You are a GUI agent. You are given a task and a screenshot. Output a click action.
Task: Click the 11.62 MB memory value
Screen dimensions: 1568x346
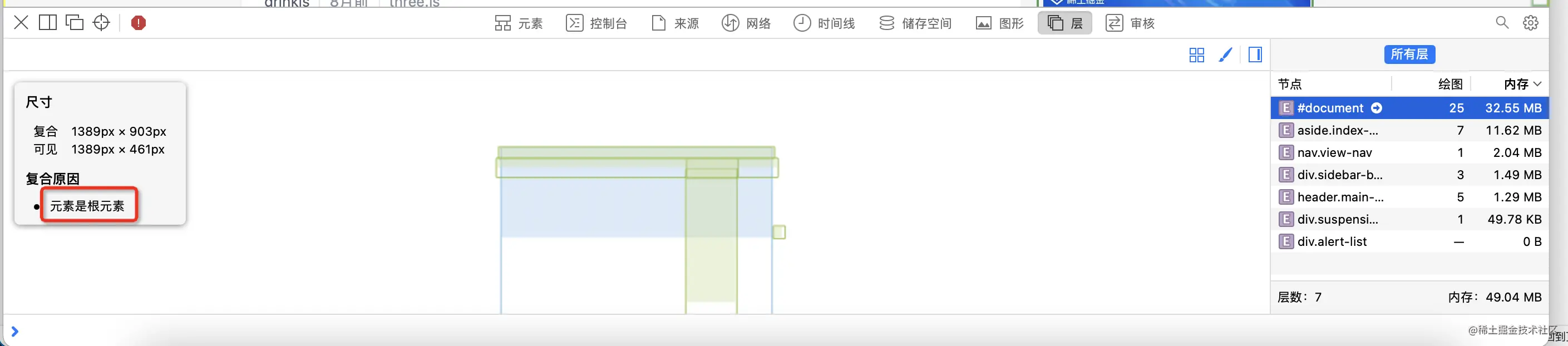(1513, 130)
